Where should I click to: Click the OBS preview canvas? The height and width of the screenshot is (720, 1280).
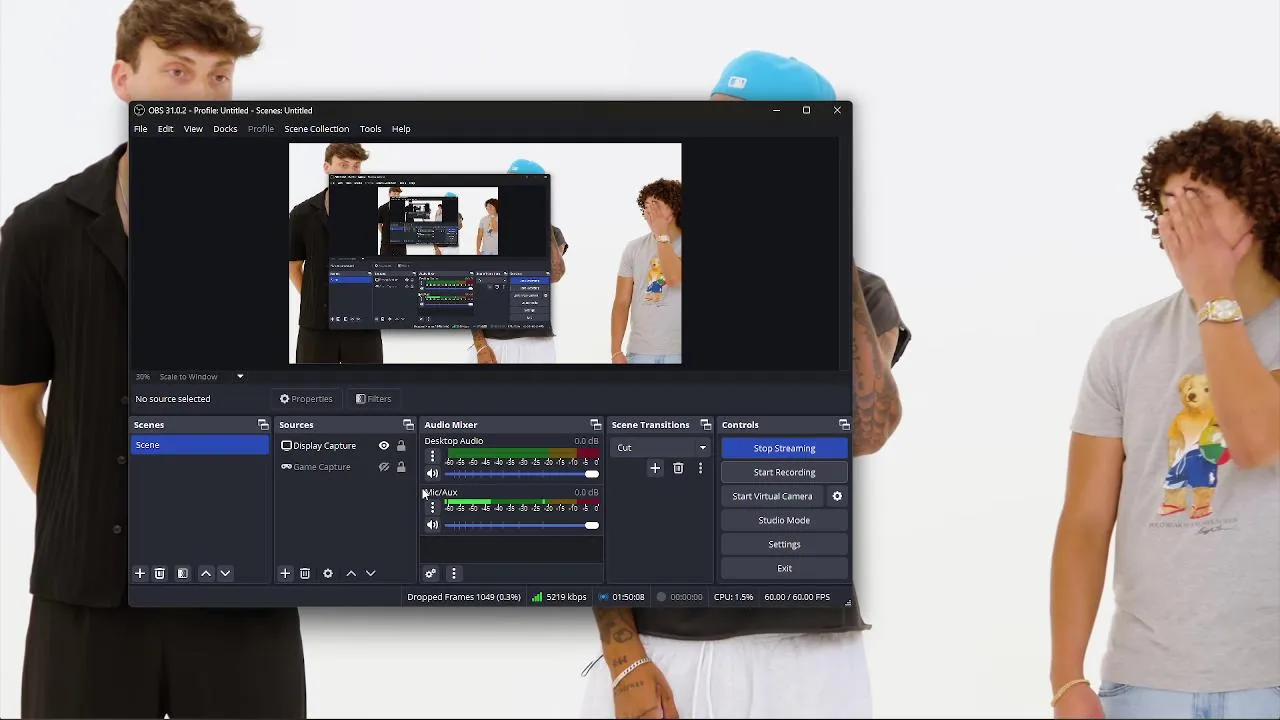tap(485, 254)
